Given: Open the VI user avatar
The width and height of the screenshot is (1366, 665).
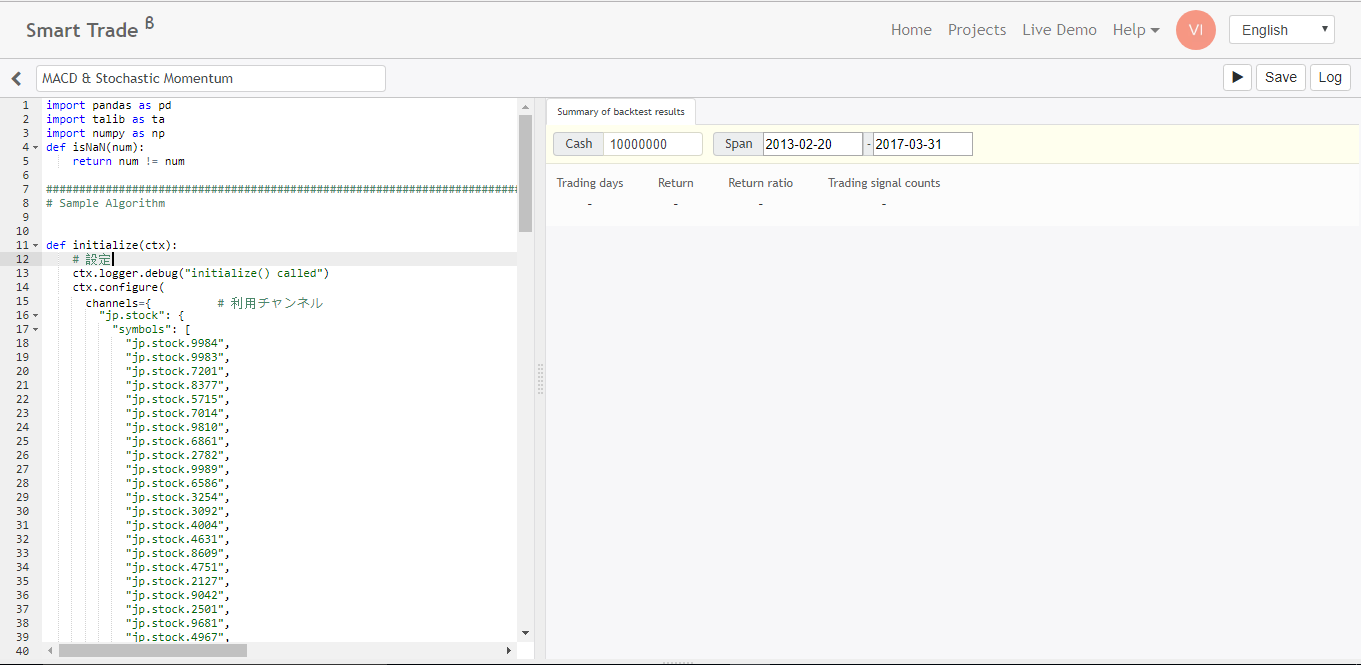Looking at the screenshot, I should tap(1195, 30).
